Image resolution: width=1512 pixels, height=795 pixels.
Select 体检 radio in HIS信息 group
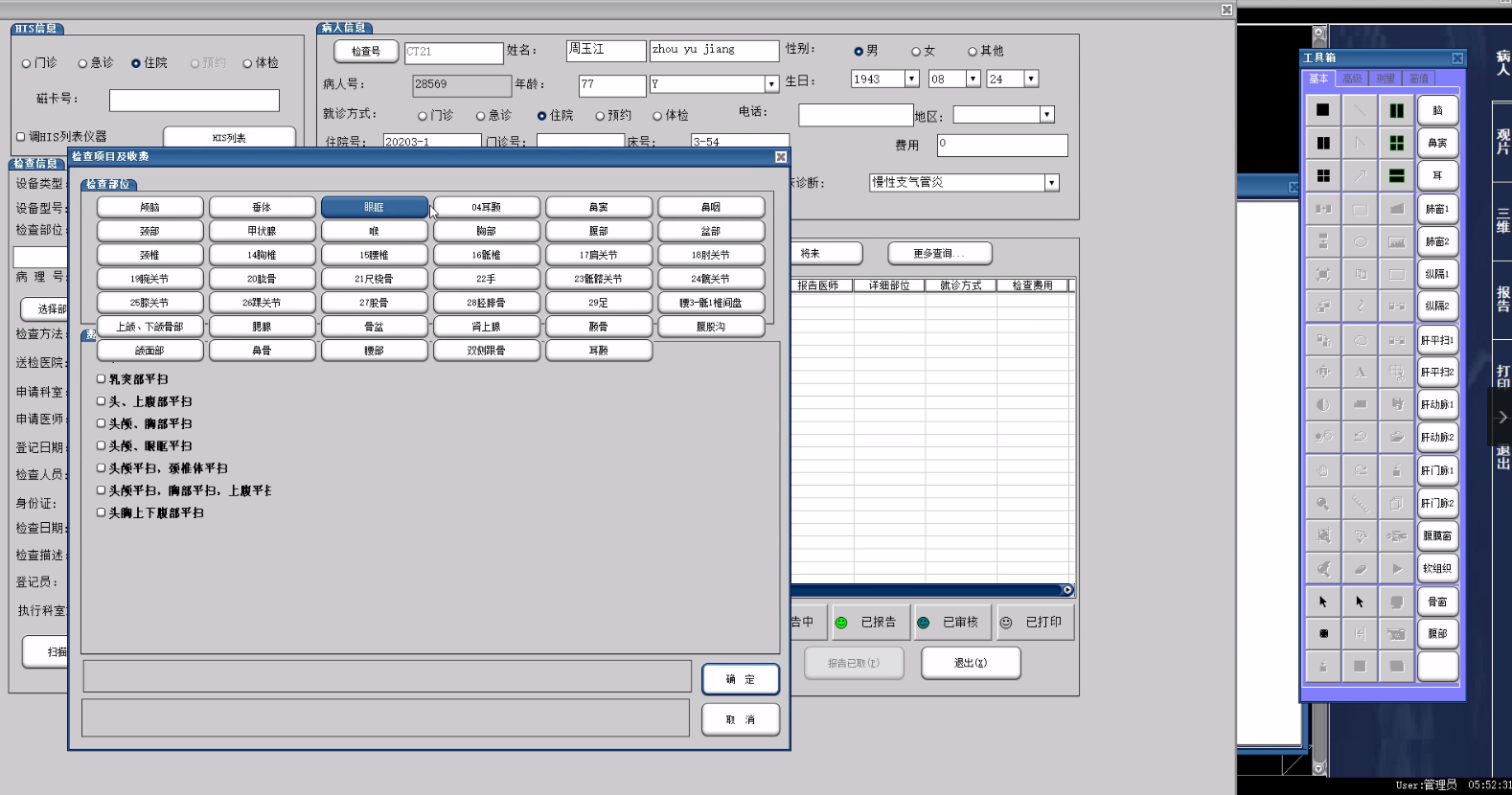coord(247,64)
